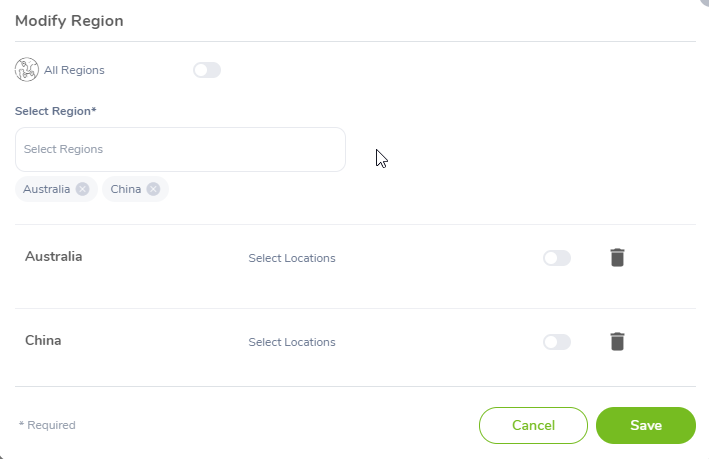Click the Australia row heading
This screenshot has height=459, width=709.
(54, 256)
